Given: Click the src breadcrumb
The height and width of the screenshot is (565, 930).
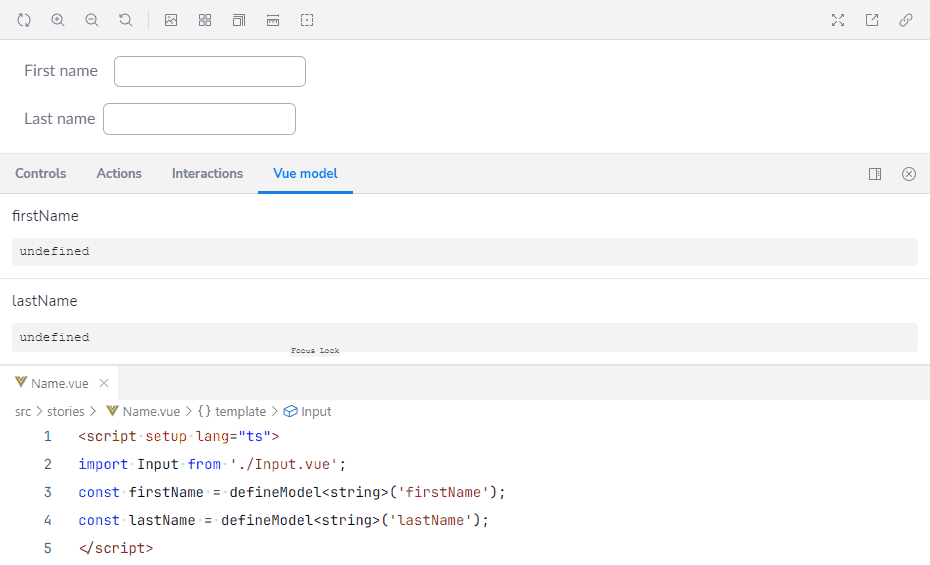Looking at the screenshot, I should (x=23, y=411).
